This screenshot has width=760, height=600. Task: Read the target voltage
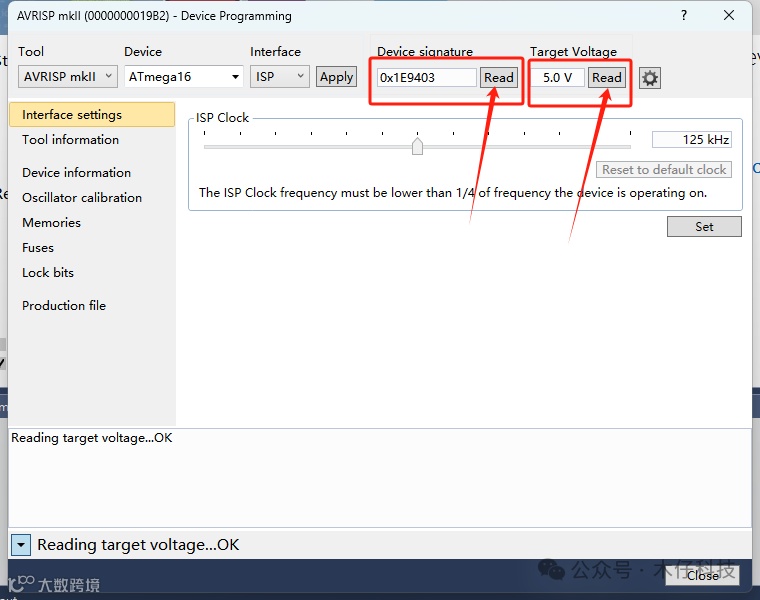606,78
